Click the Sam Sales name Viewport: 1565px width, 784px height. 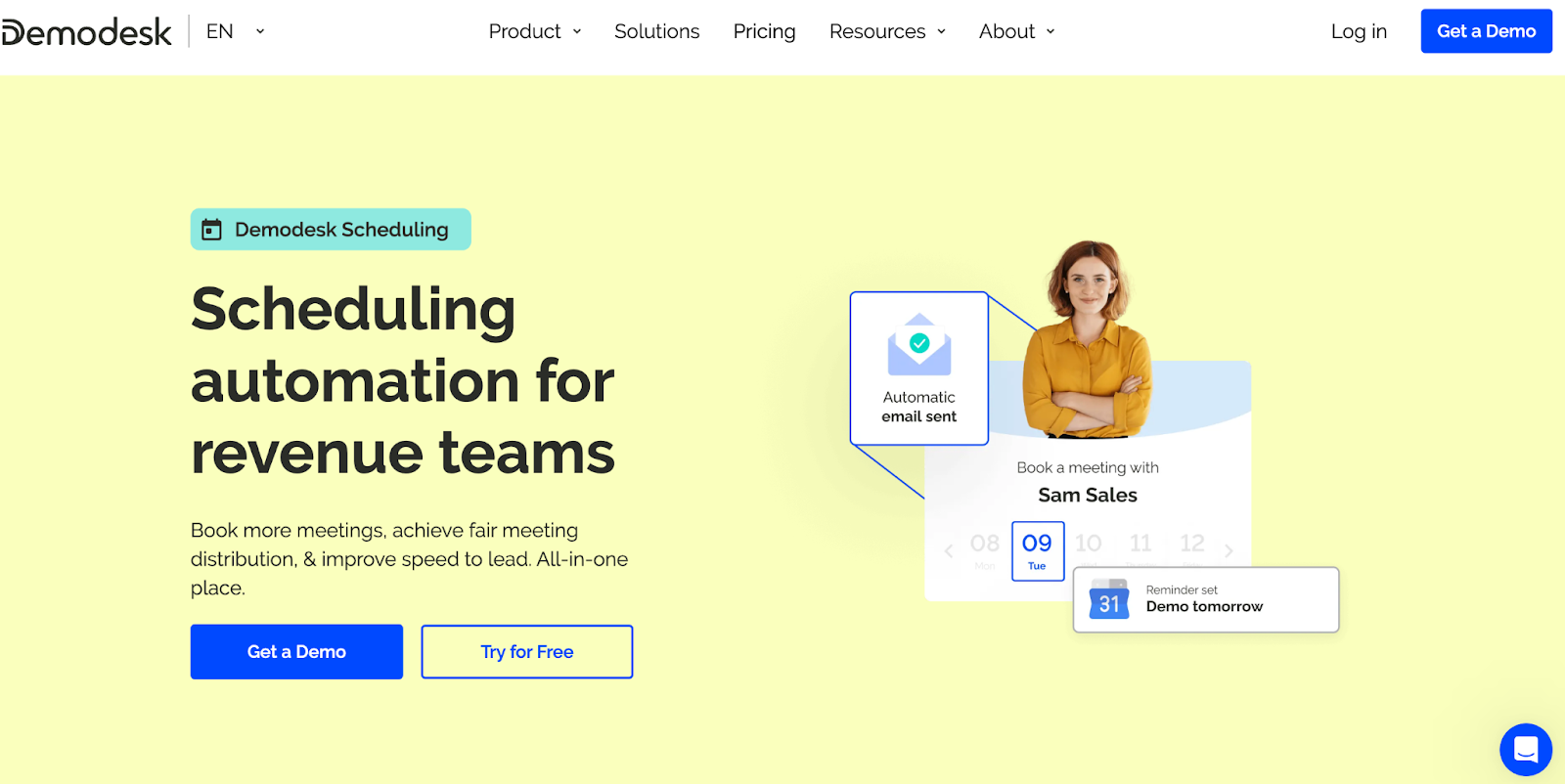pyautogui.click(x=1088, y=496)
